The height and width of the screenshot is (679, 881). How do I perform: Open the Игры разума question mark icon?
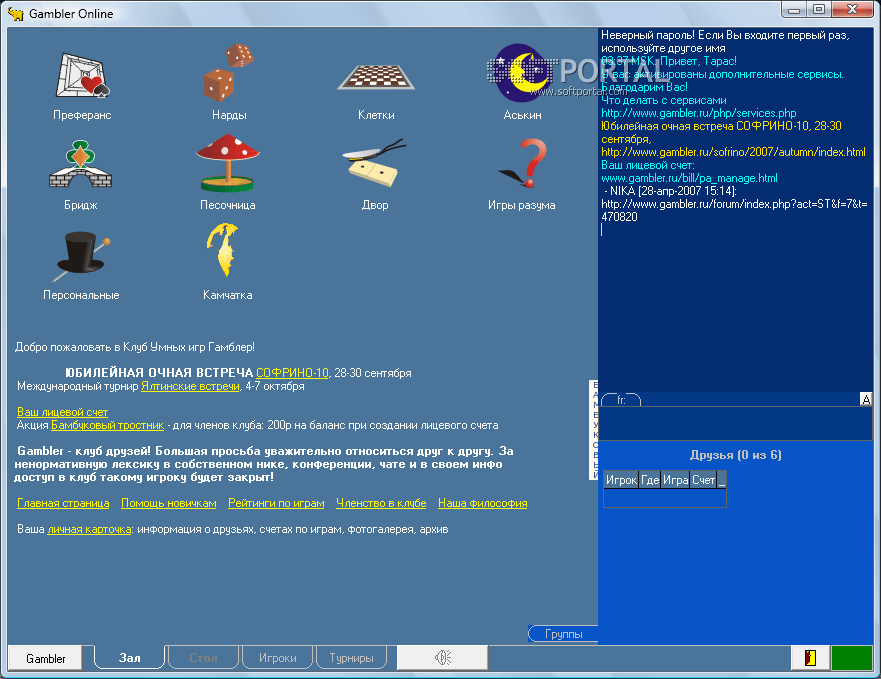(523, 164)
